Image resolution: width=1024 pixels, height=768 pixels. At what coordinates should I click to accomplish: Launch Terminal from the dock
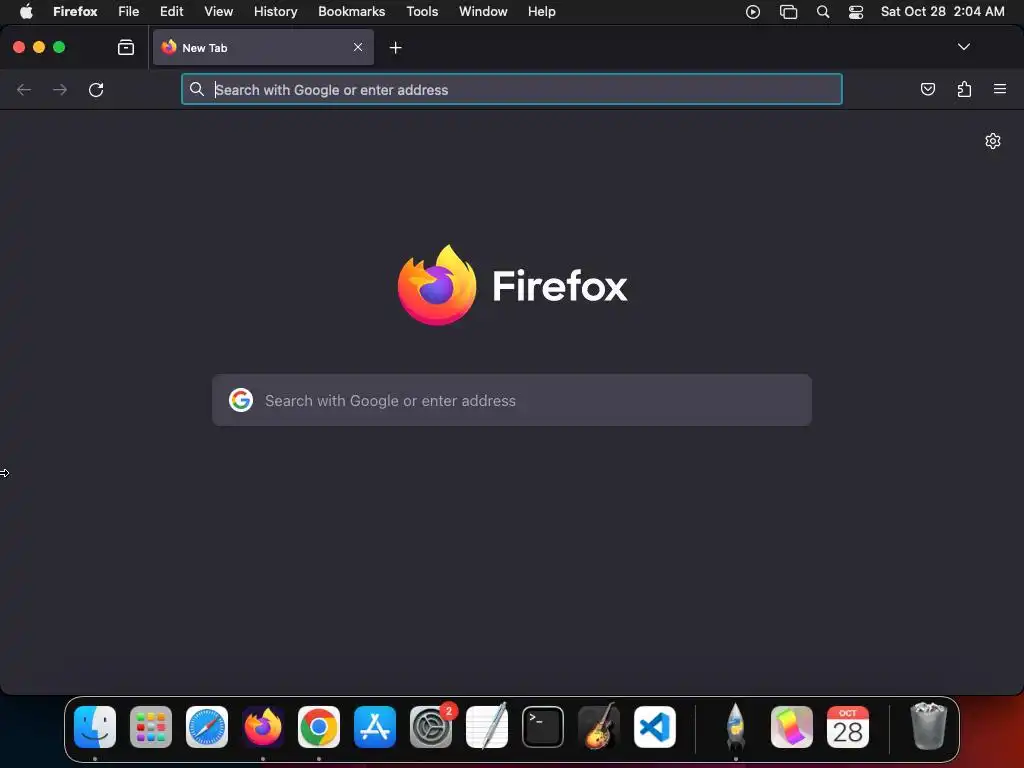pyautogui.click(x=543, y=727)
